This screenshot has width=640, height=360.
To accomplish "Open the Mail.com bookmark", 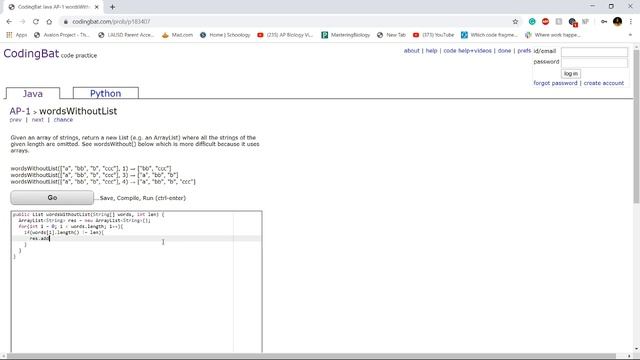I will coord(177,35).
